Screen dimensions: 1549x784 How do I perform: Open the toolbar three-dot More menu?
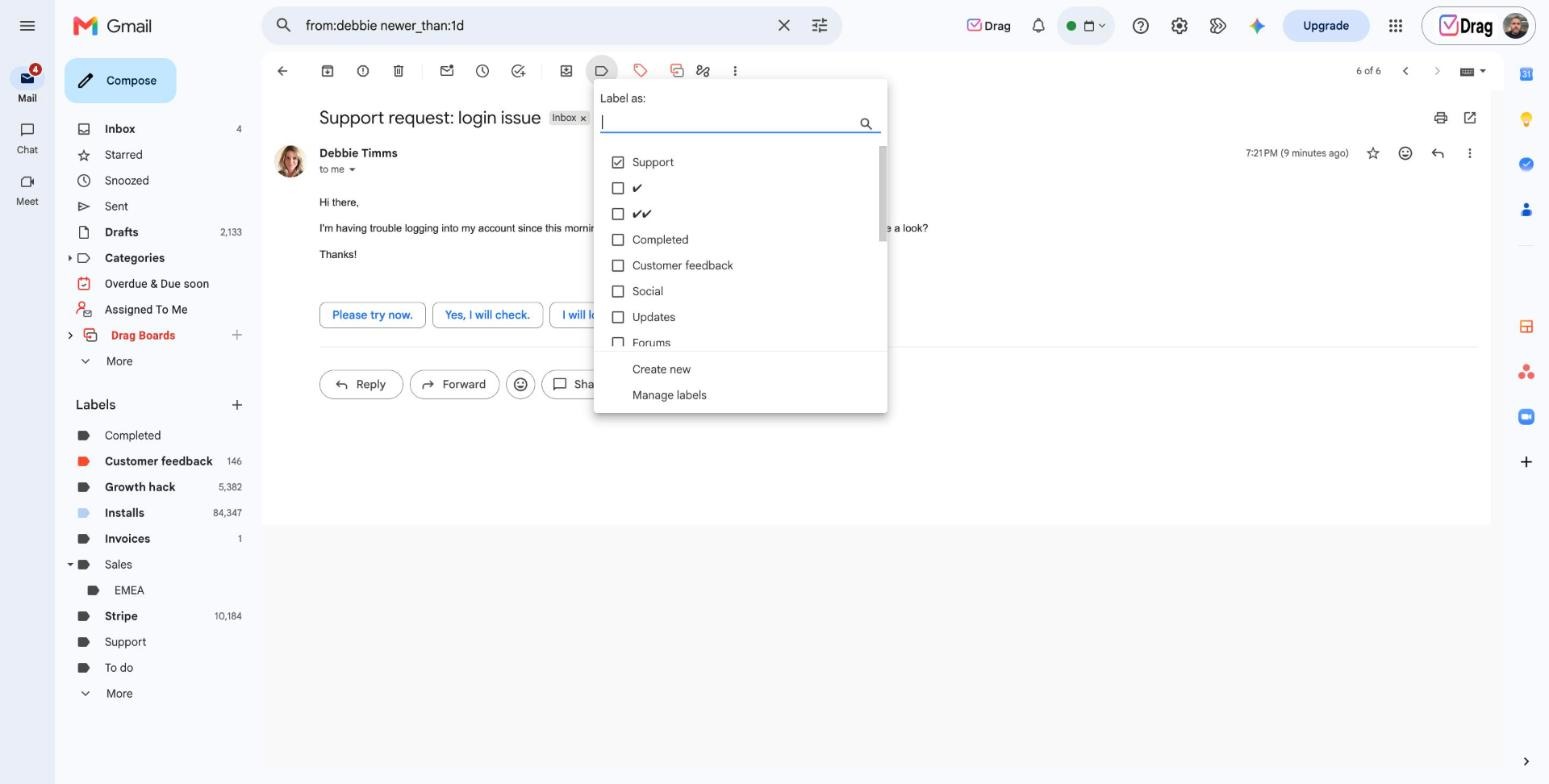point(735,71)
